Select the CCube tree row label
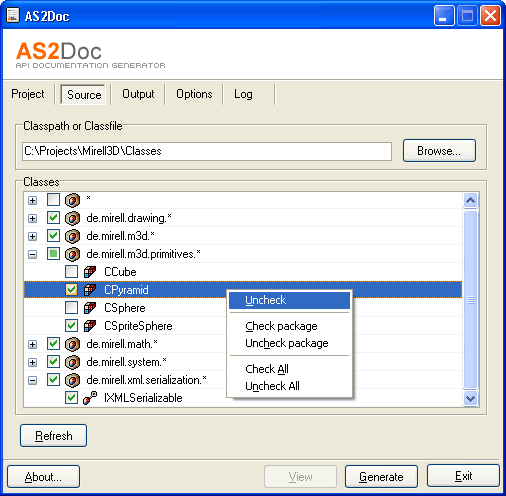506x496 pixels. [120, 272]
